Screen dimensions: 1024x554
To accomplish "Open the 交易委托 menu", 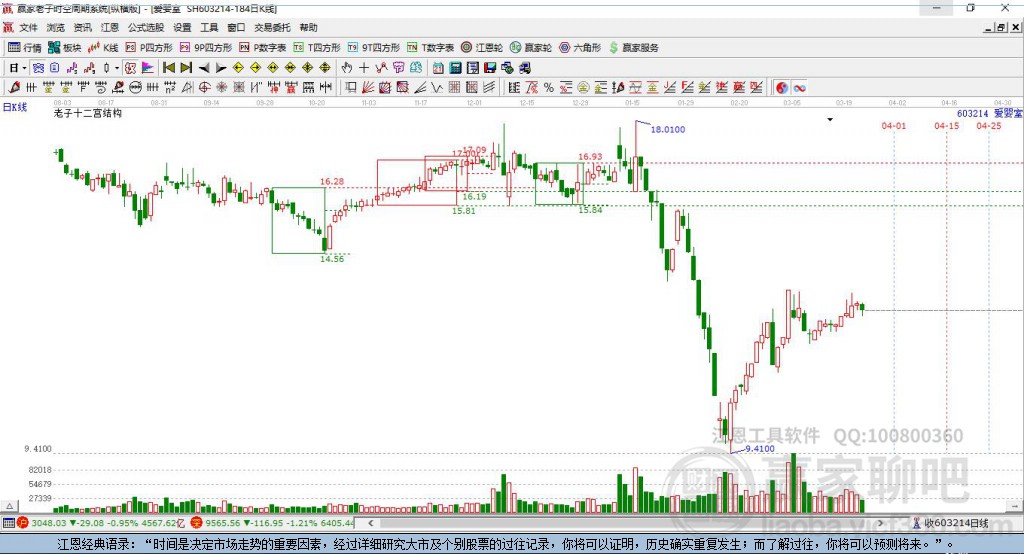I will (272, 27).
